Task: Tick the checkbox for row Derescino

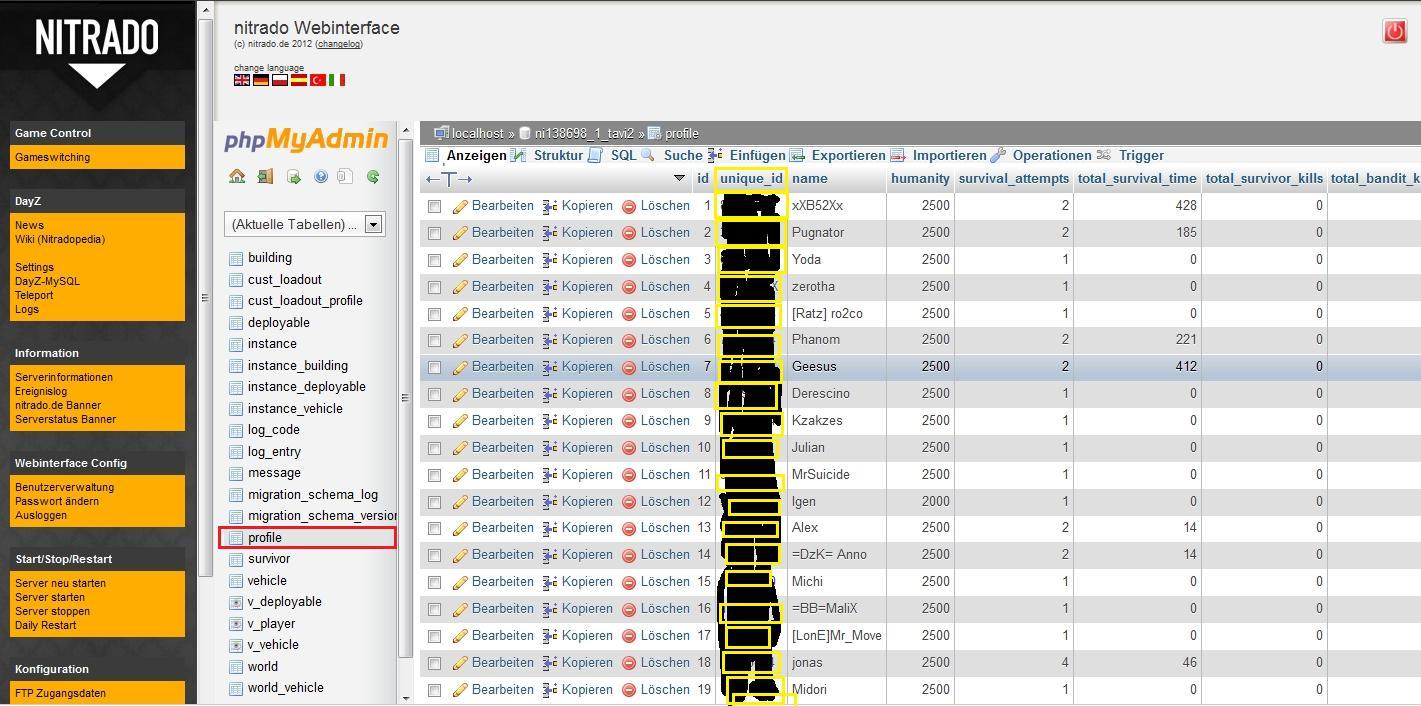Action: tap(434, 394)
